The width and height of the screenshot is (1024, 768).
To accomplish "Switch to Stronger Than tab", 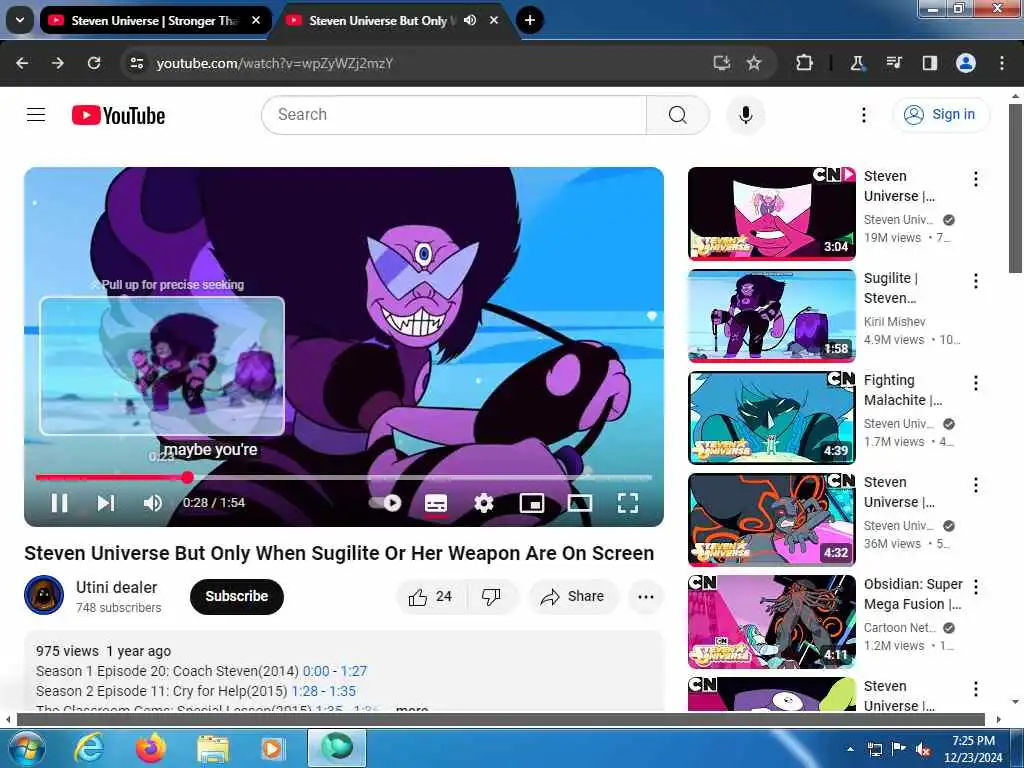I will (x=154, y=20).
